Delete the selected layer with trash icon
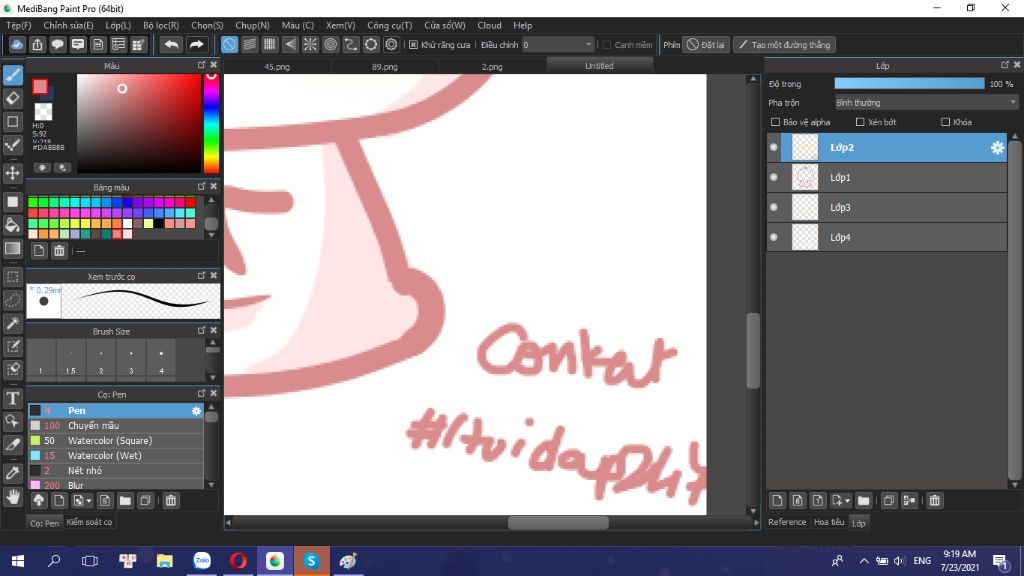Screen dimensions: 1024x576 pyautogui.click(x=935, y=501)
